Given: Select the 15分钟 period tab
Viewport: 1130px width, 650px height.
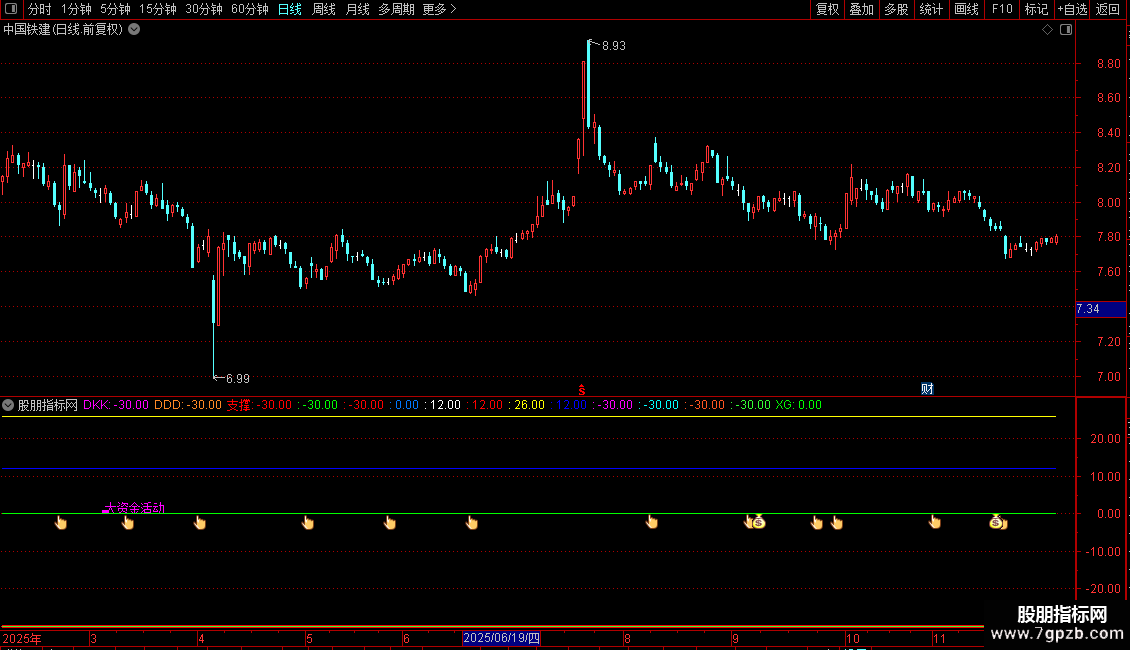Looking at the screenshot, I should pyautogui.click(x=158, y=9).
